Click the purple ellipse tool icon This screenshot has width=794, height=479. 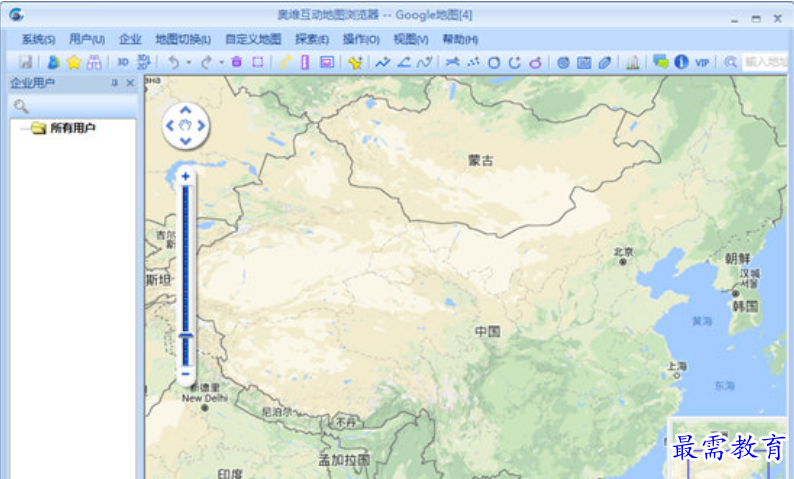point(535,63)
